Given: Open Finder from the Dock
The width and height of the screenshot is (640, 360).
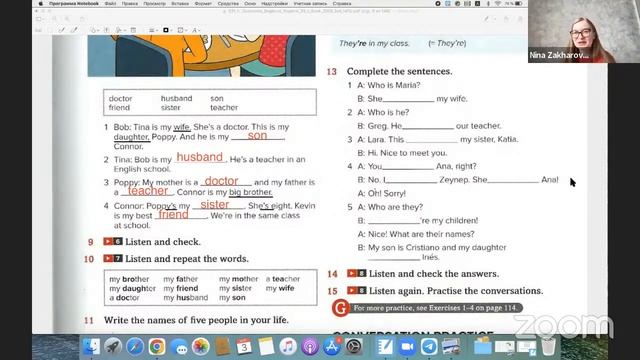Looking at the screenshot, I should click(x=91, y=347).
